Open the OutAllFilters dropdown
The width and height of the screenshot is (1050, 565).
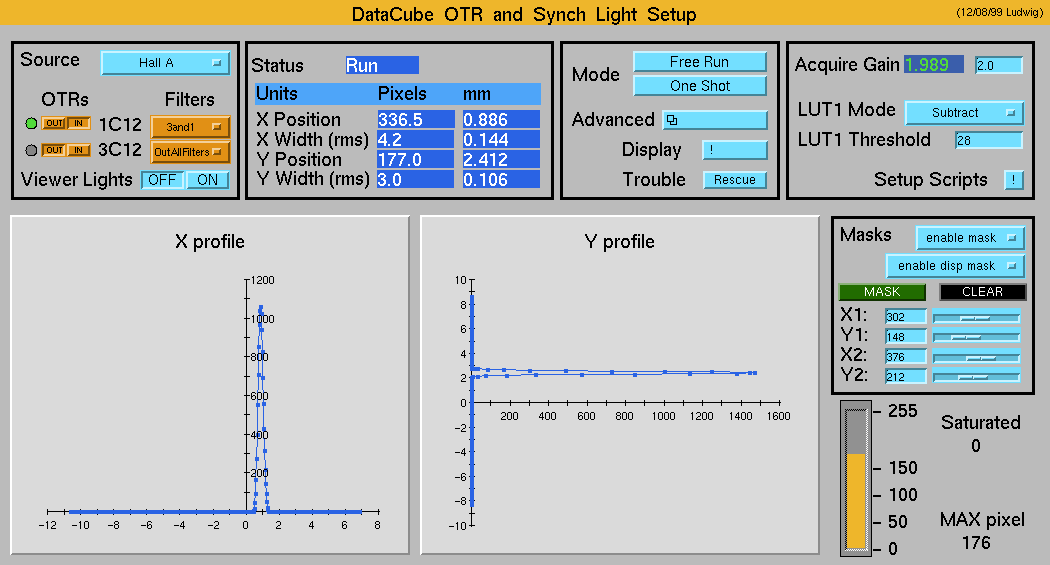pyautogui.click(x=190, y=153)
